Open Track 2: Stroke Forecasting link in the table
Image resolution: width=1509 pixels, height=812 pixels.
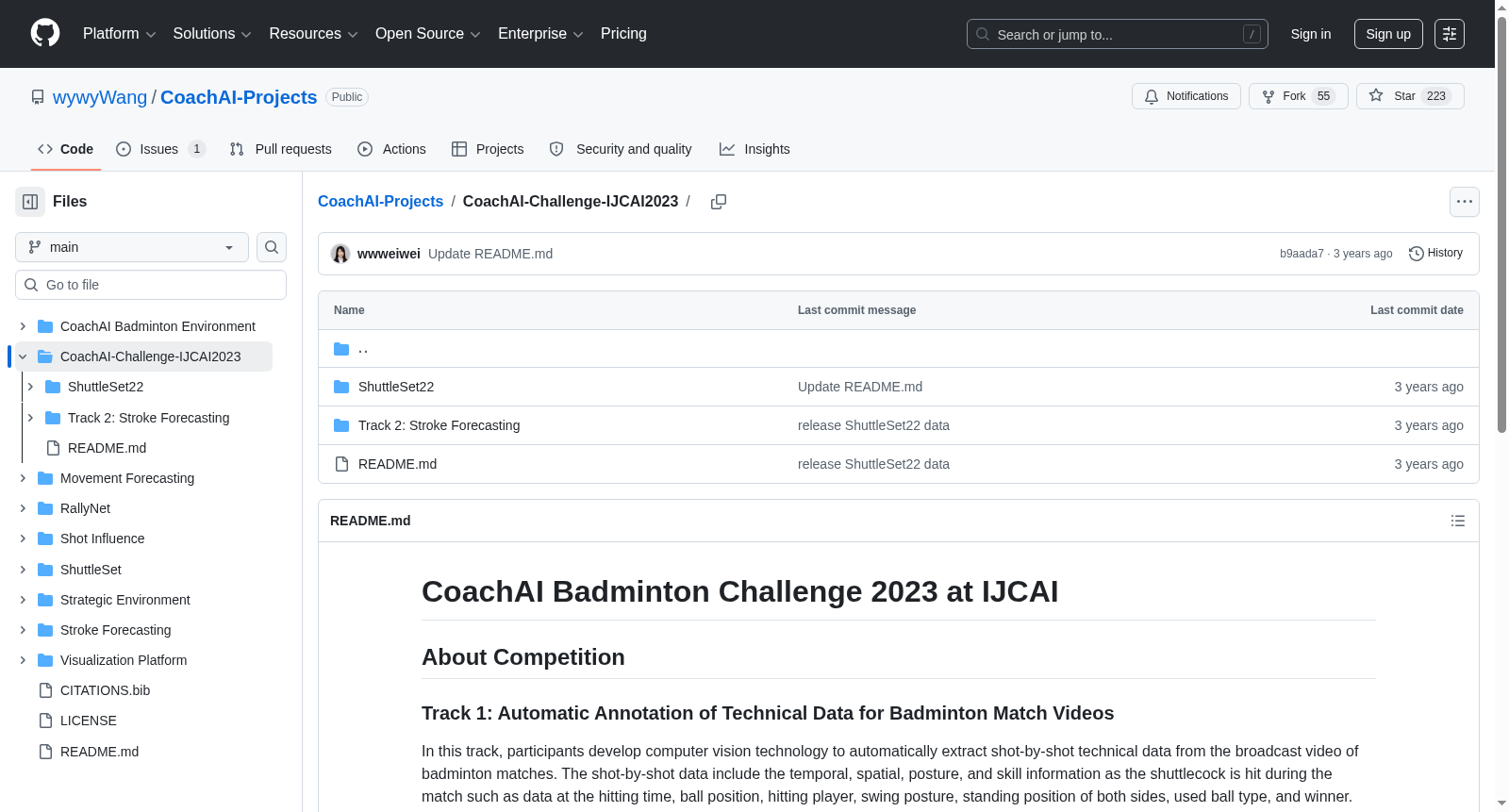(439, 425)
